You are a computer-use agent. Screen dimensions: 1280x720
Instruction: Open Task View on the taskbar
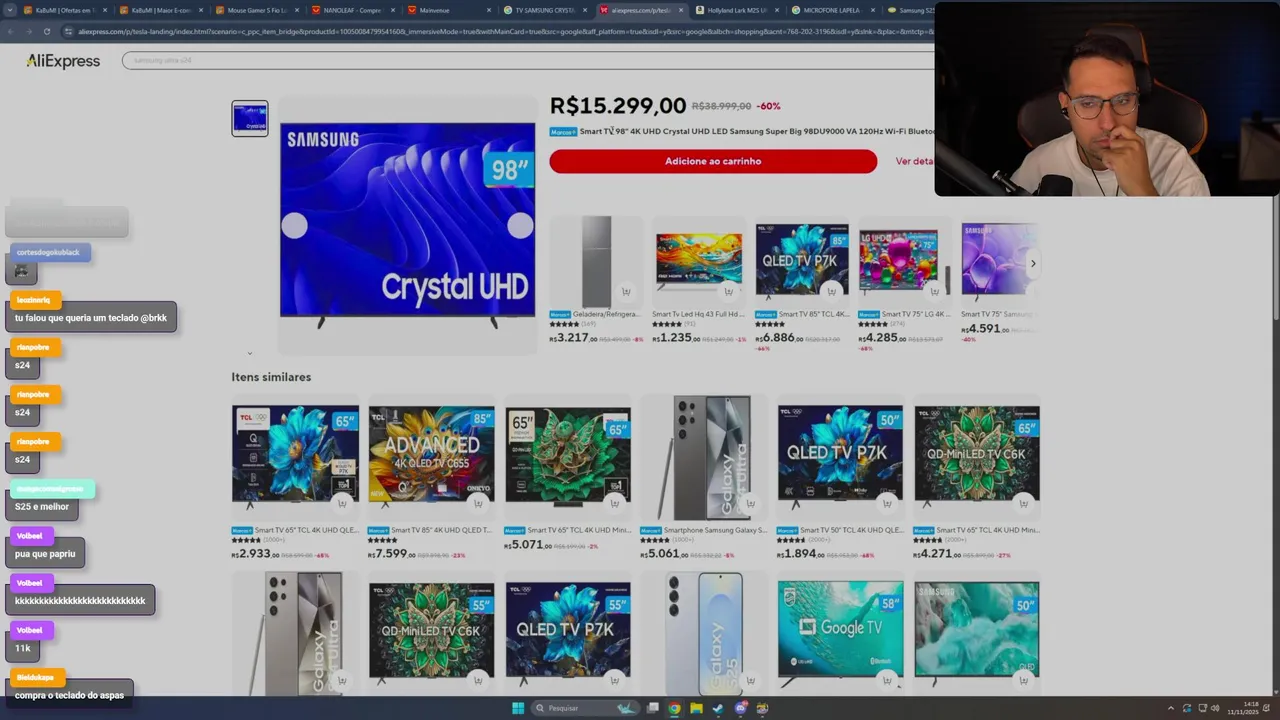[652, 708]
